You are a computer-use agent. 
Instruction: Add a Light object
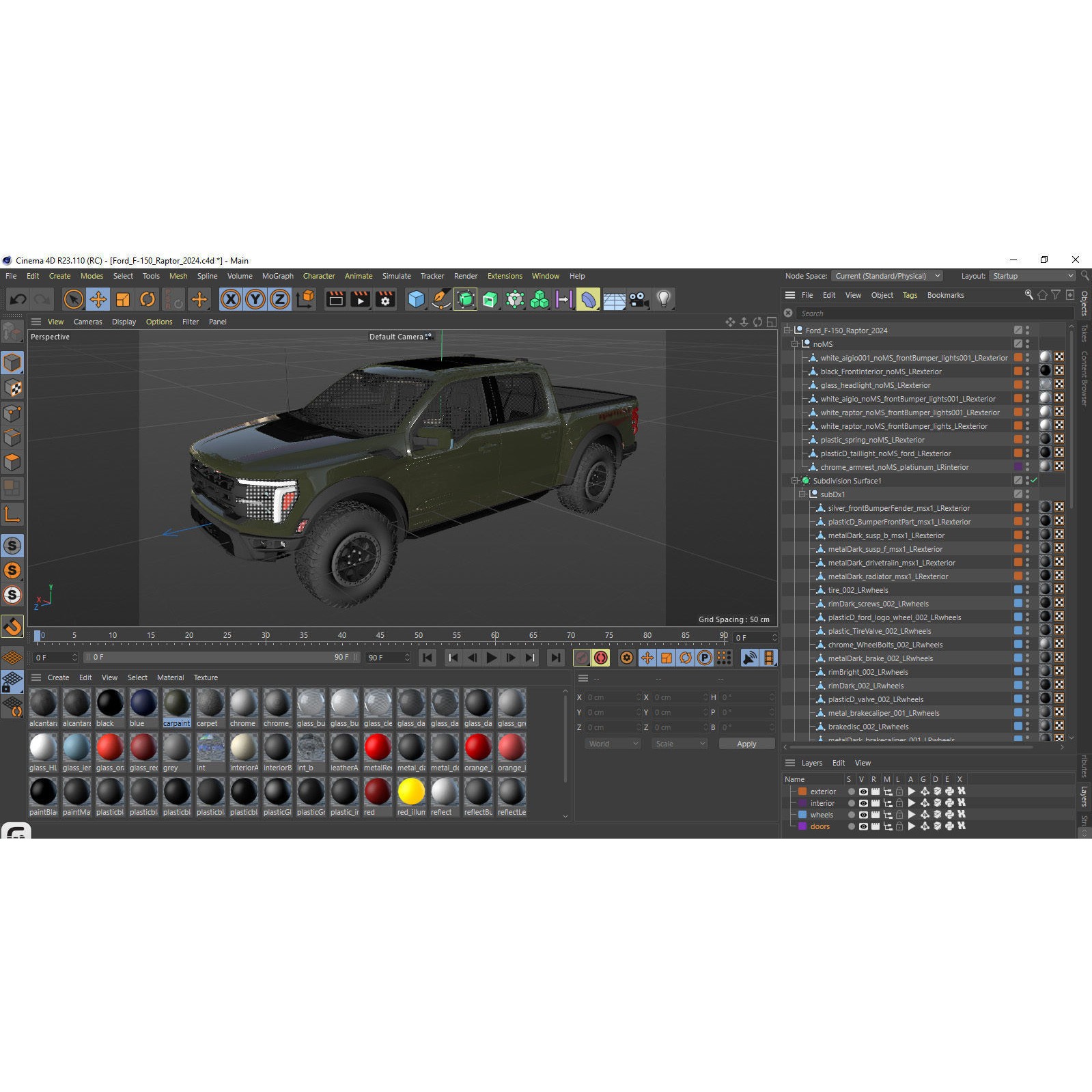[663, 299]
